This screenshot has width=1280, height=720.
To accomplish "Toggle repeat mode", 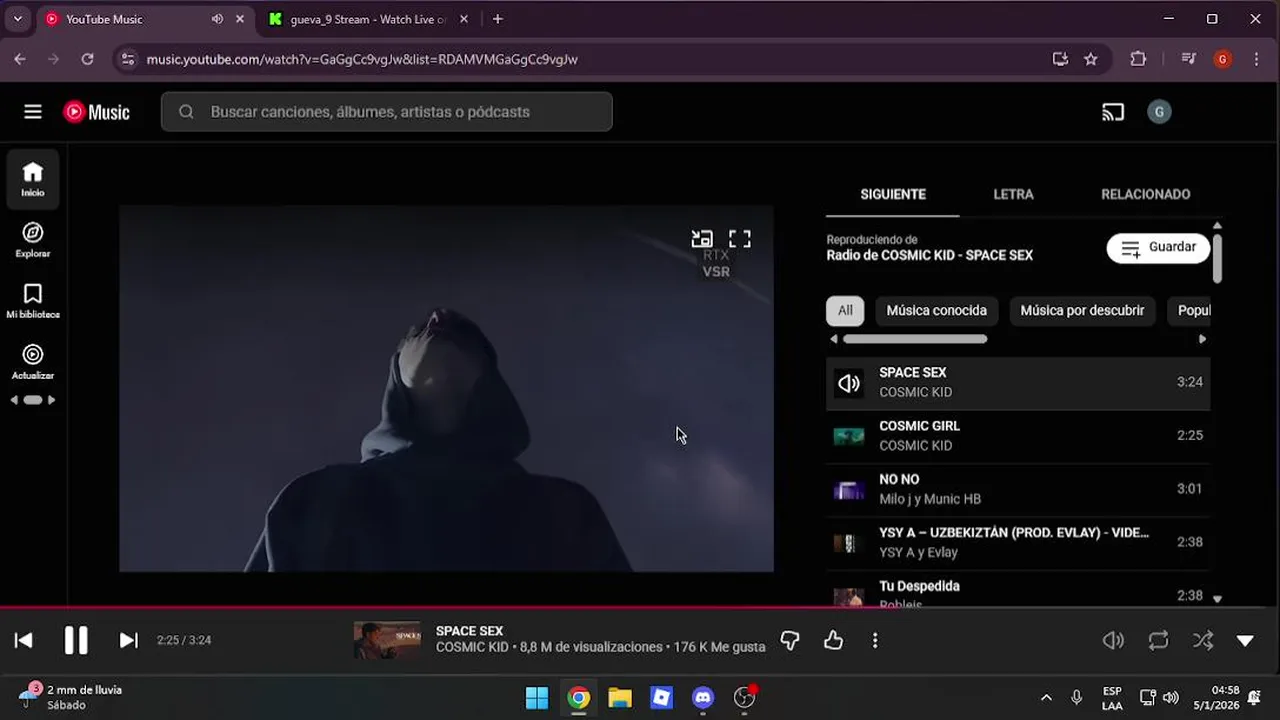I will pos(1158,641).
